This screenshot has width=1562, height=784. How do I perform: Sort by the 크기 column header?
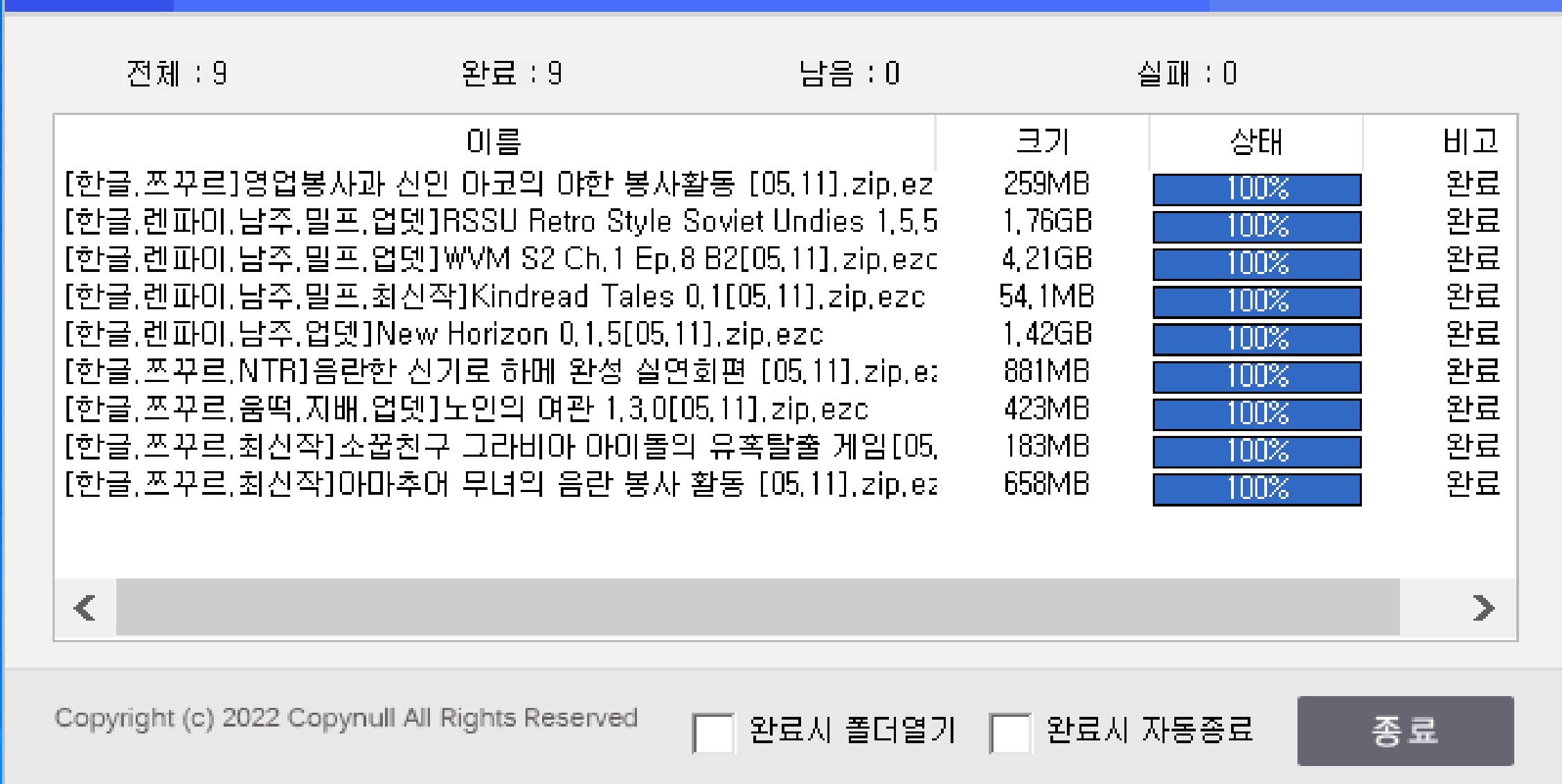point(1043,142)
